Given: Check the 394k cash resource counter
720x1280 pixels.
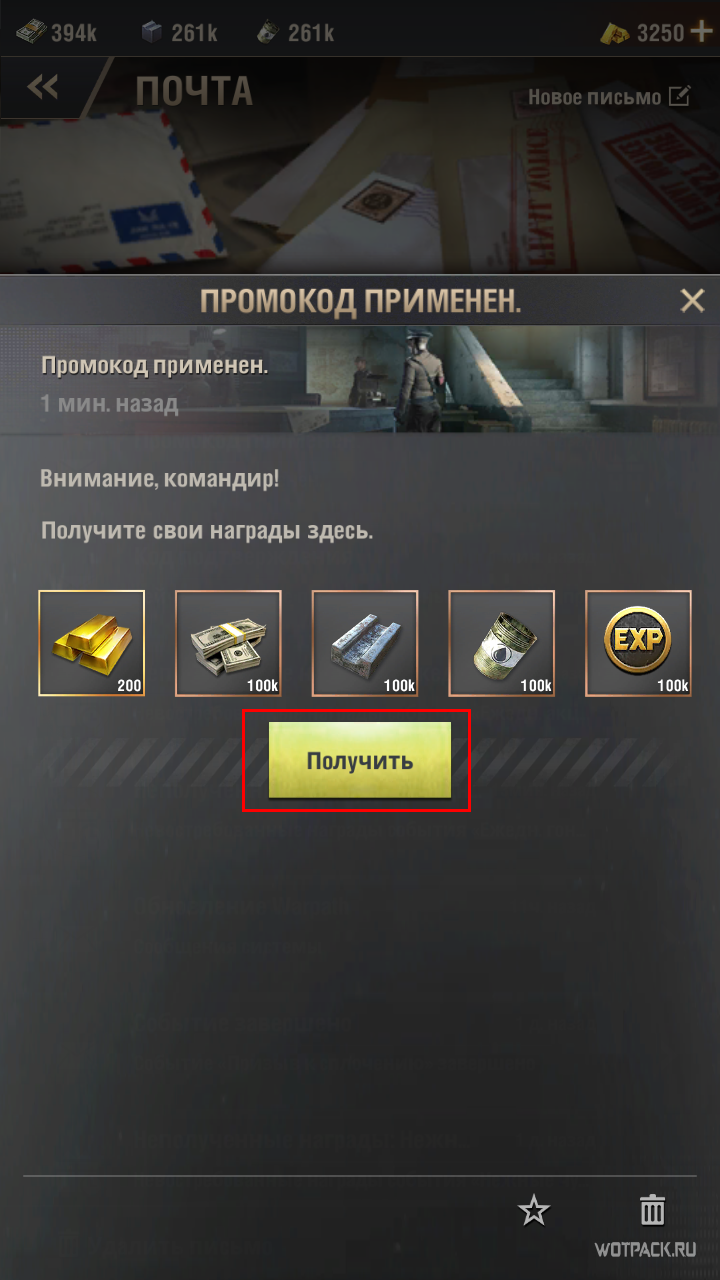Looking at the screenshot, I should (x=56, y=32).
